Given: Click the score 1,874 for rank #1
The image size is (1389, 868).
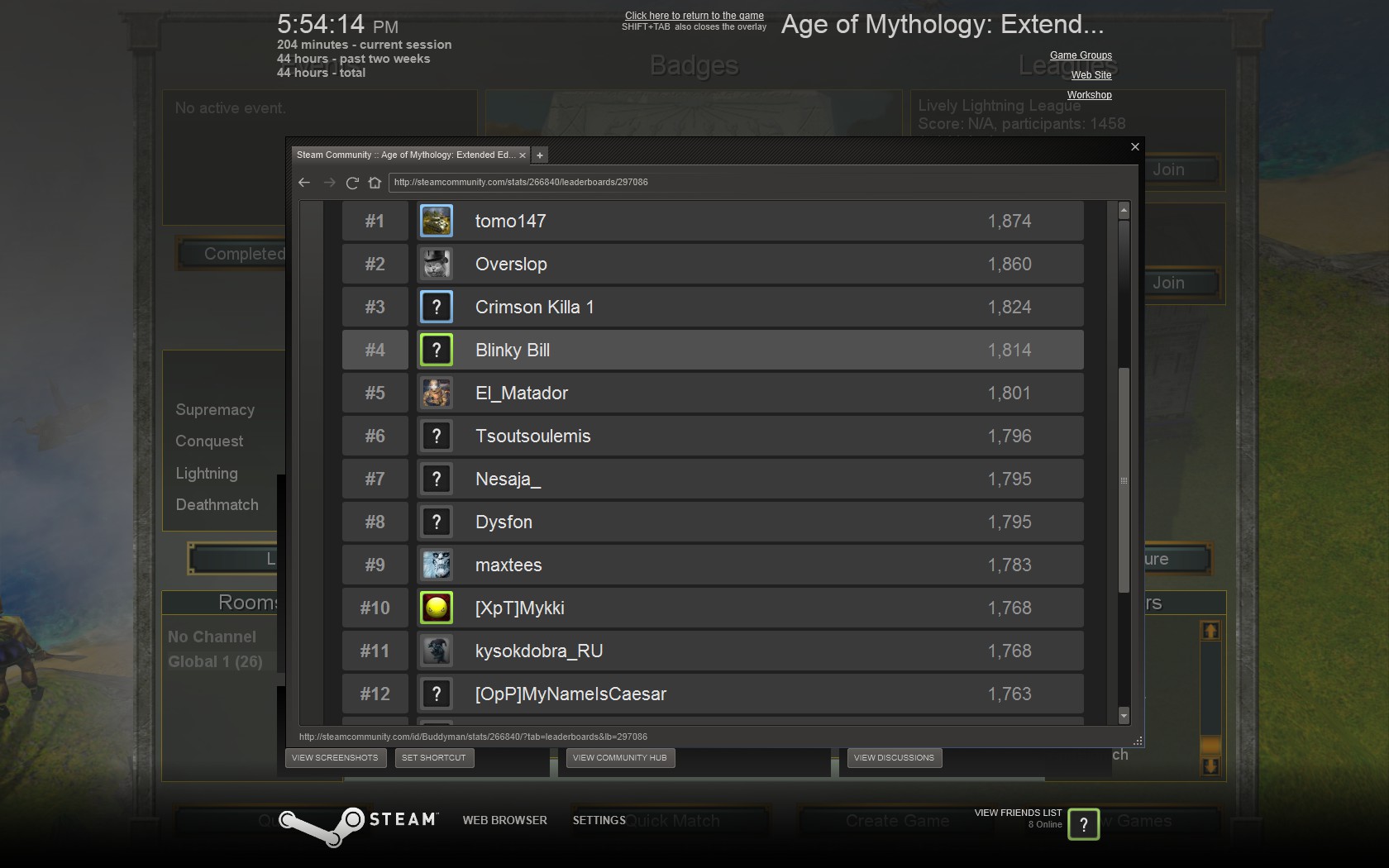Looking at the screenshot, I should (x=1010, y=221).
